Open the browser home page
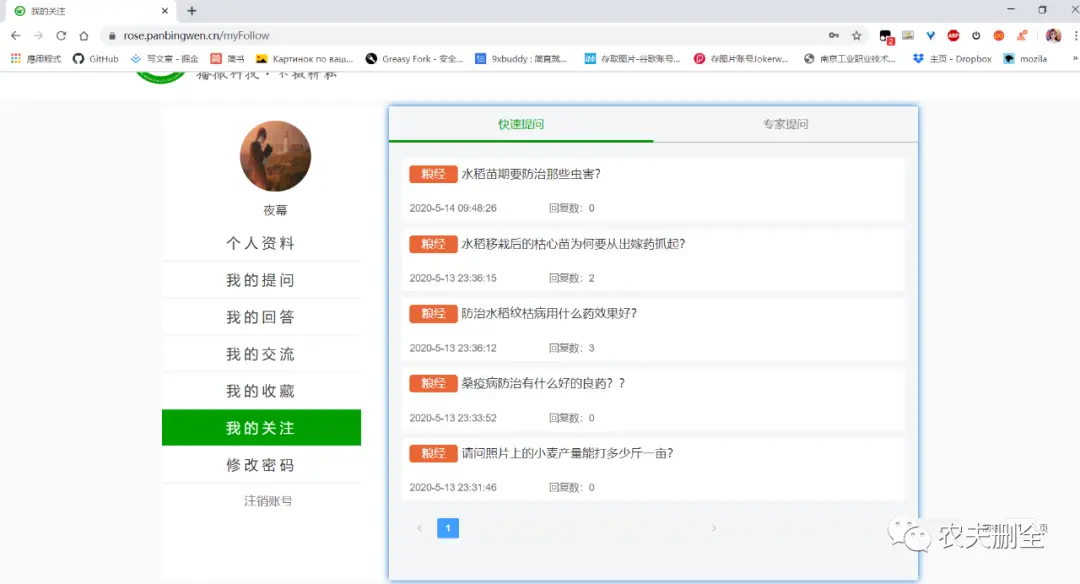The width and height of the screenshot is (1080, 584). pyautogui.click(x=84, y=35)
